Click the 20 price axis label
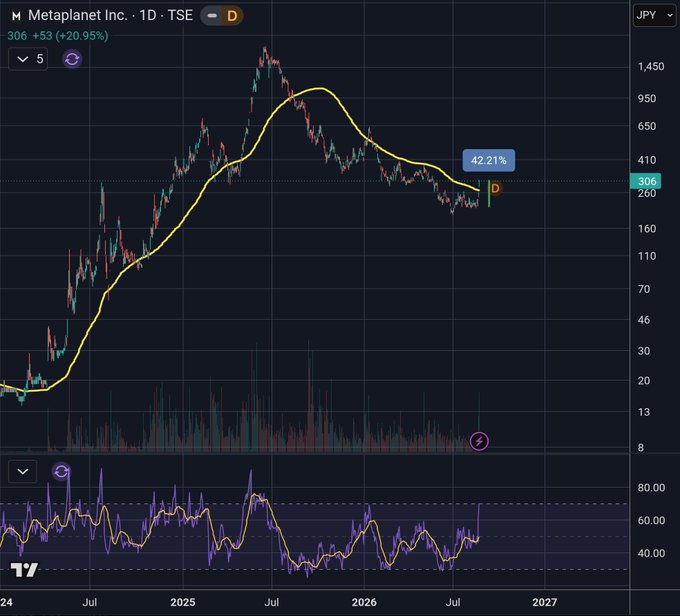680x616 pixels. point(644,381)
